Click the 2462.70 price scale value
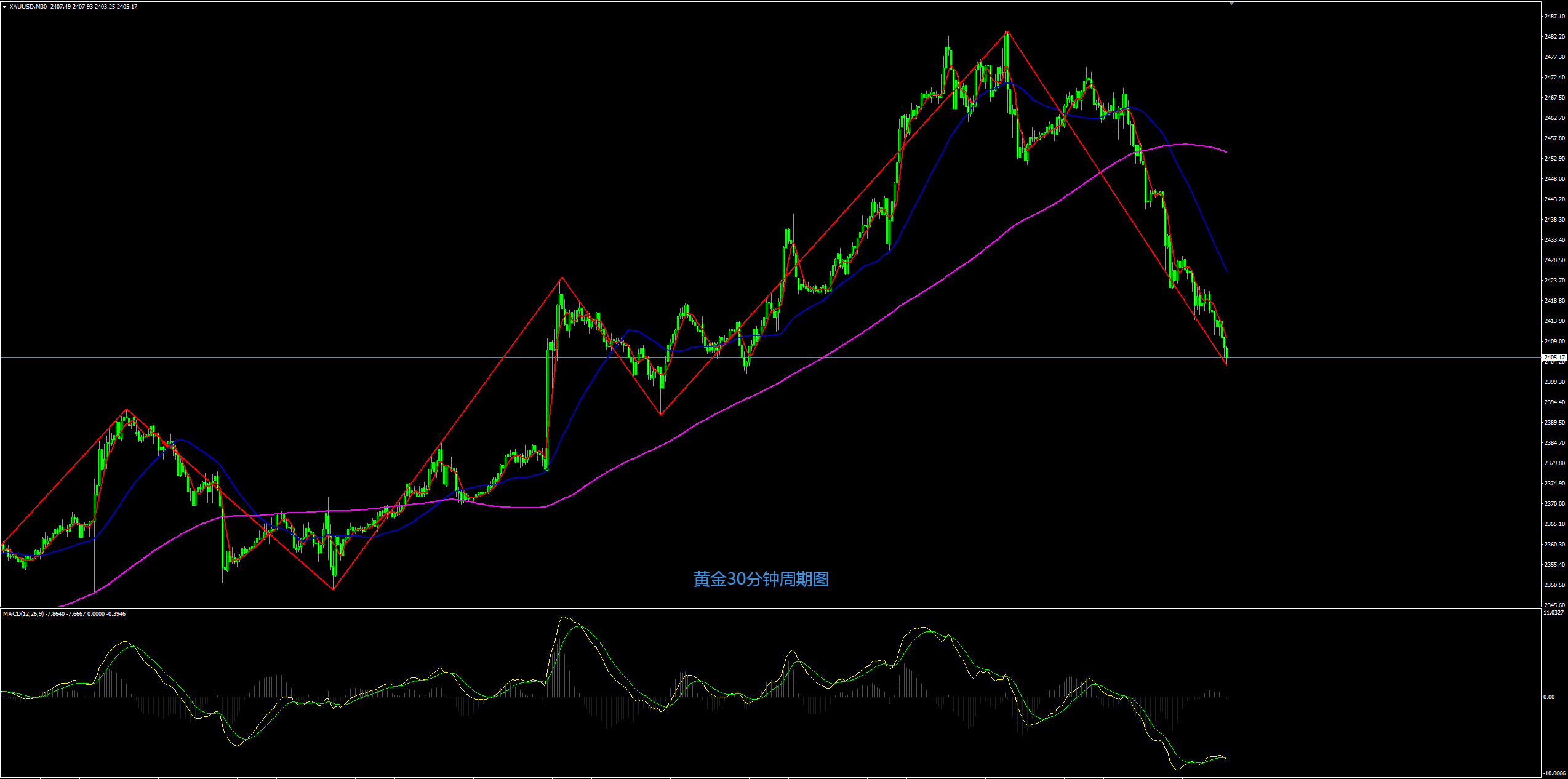 1554,118
